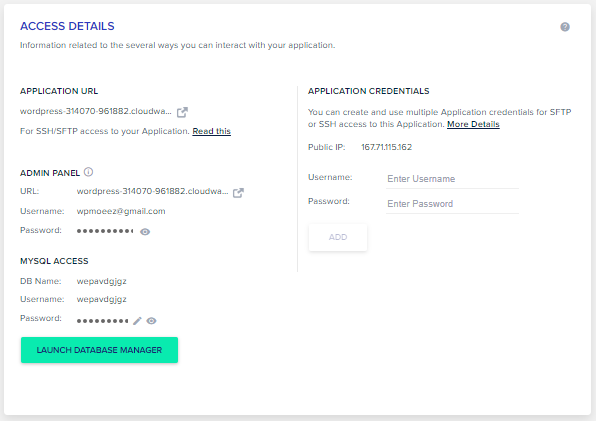Image resolution: width=596 pixels, height=421 pixels.
Task: Click the Admin Panel info icon
Action: click(x=88, y=172)
